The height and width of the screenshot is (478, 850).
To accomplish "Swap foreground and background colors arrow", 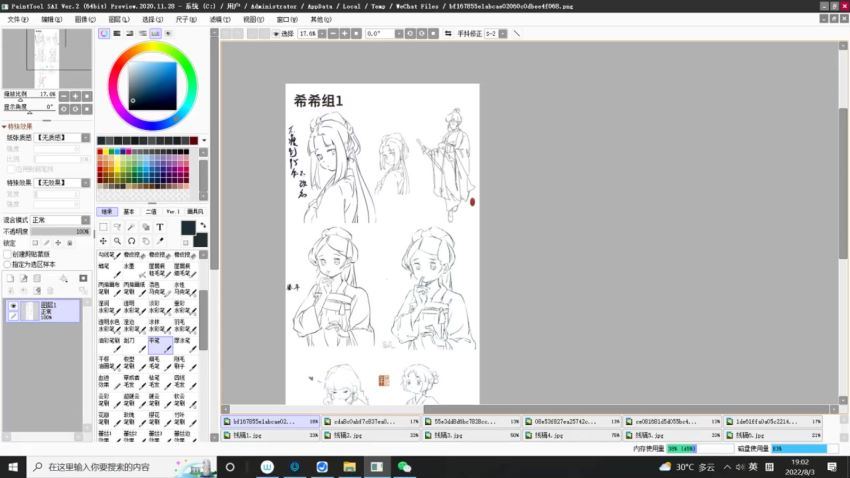I will pos(203,225).
